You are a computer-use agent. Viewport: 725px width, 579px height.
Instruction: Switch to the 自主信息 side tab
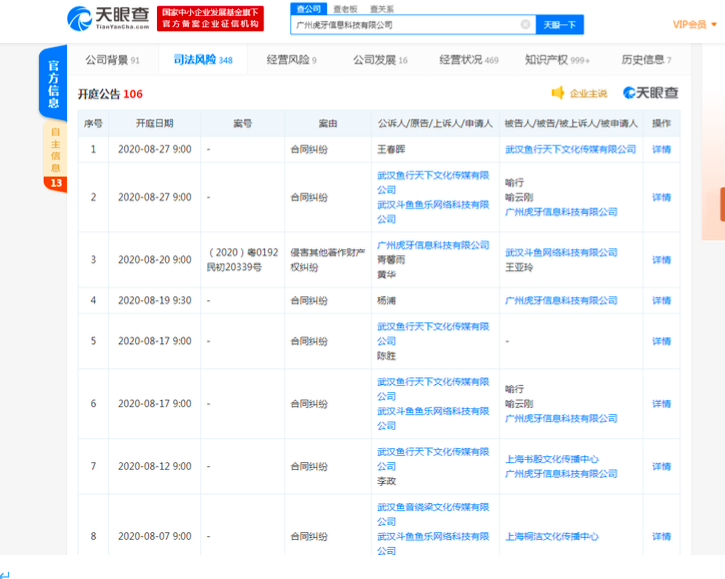(55, 150)
